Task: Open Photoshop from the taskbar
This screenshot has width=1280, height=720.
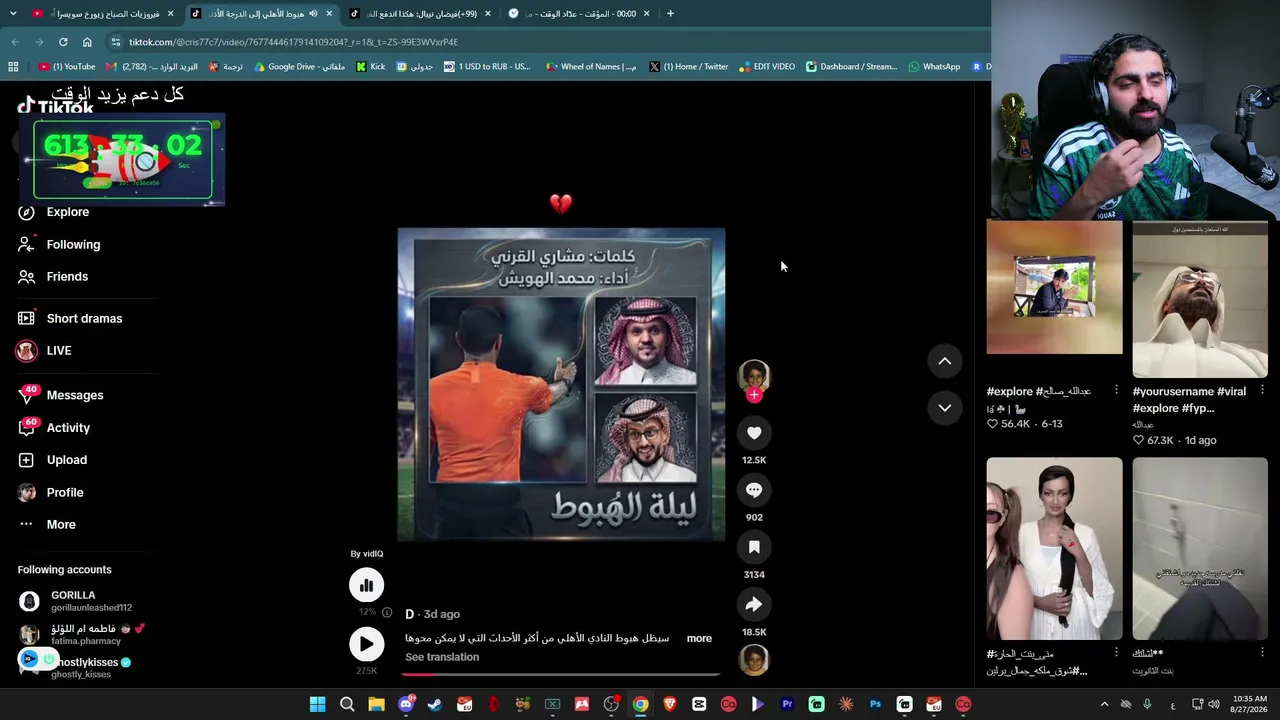Action: point(875,704)
